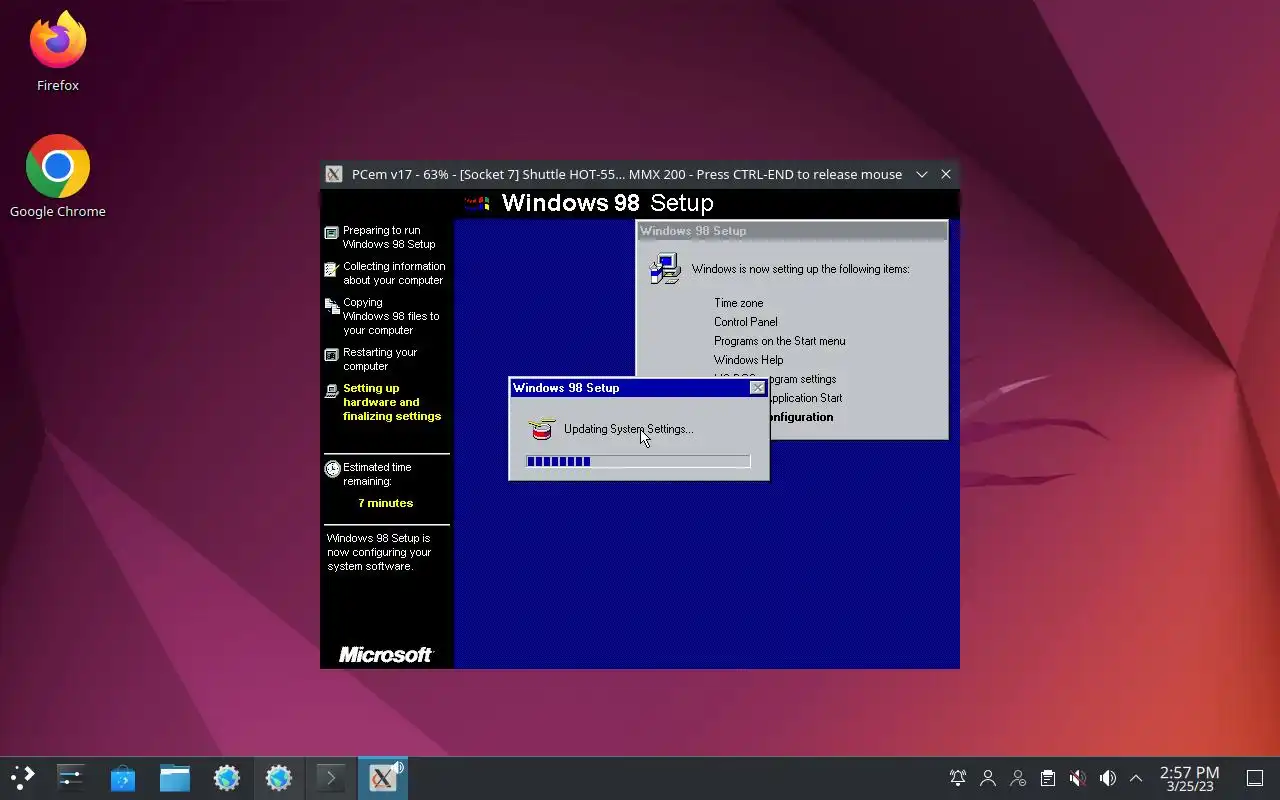Launch the Google Chrome desktop shortcut
This screenshot has height=800, width=1280.
point(58,177)
